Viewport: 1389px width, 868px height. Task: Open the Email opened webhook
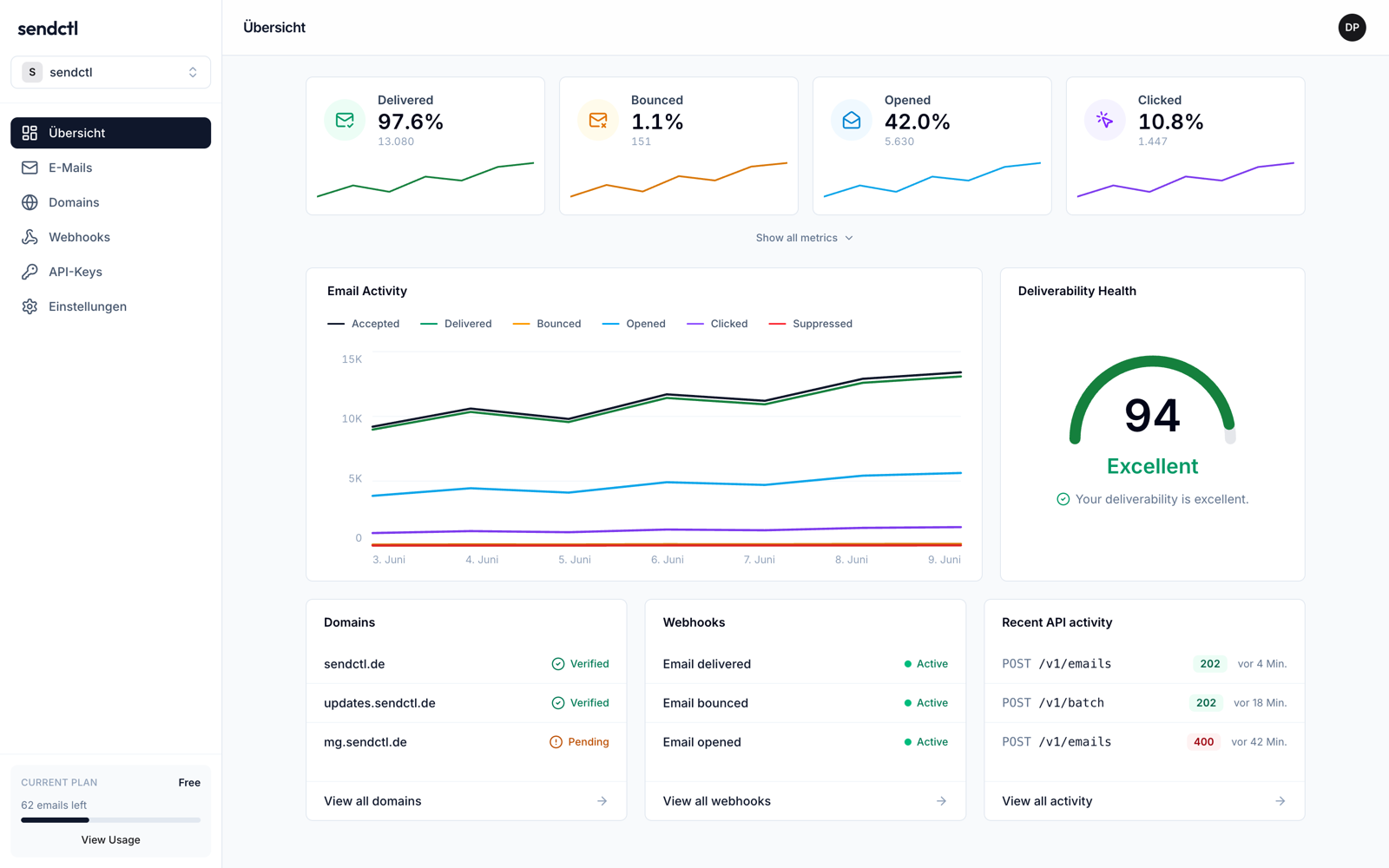[x=806, y=742]
